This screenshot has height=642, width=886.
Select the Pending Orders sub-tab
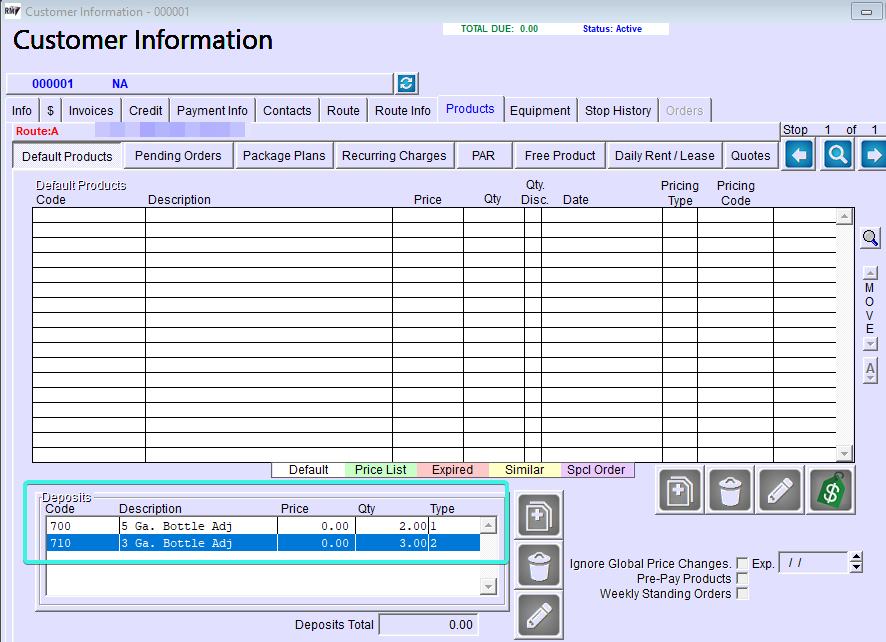pyautogui.click(x=178, y=155)
